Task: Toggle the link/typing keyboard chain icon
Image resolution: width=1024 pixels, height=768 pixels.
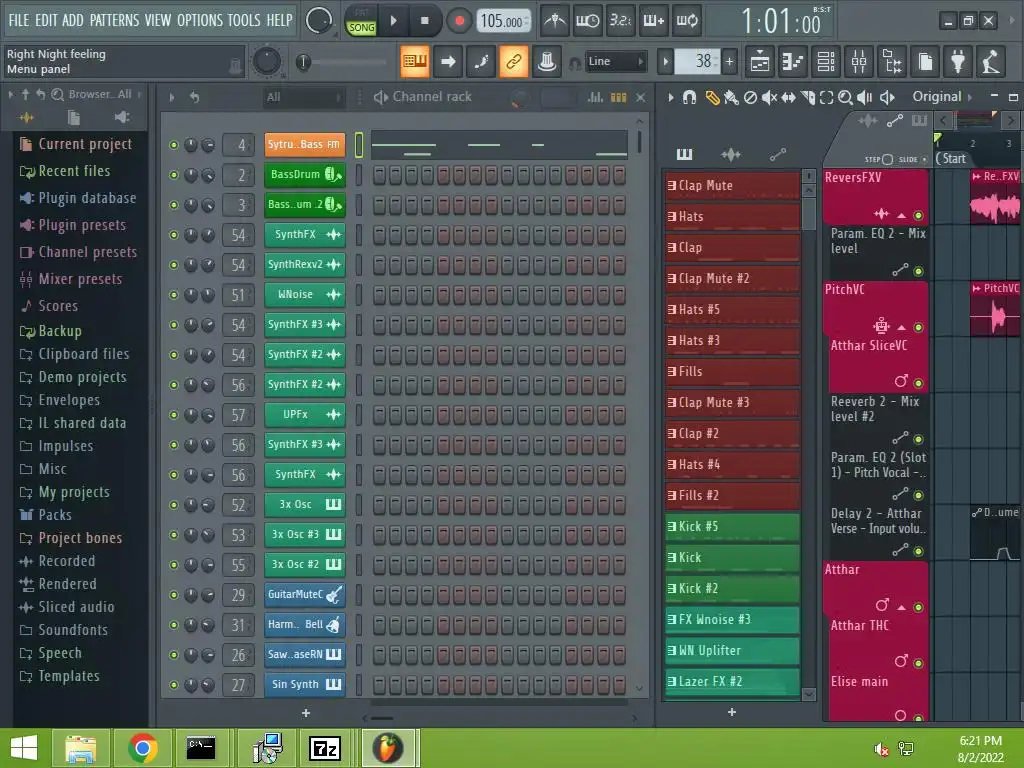Action: [x=514, y=62]
